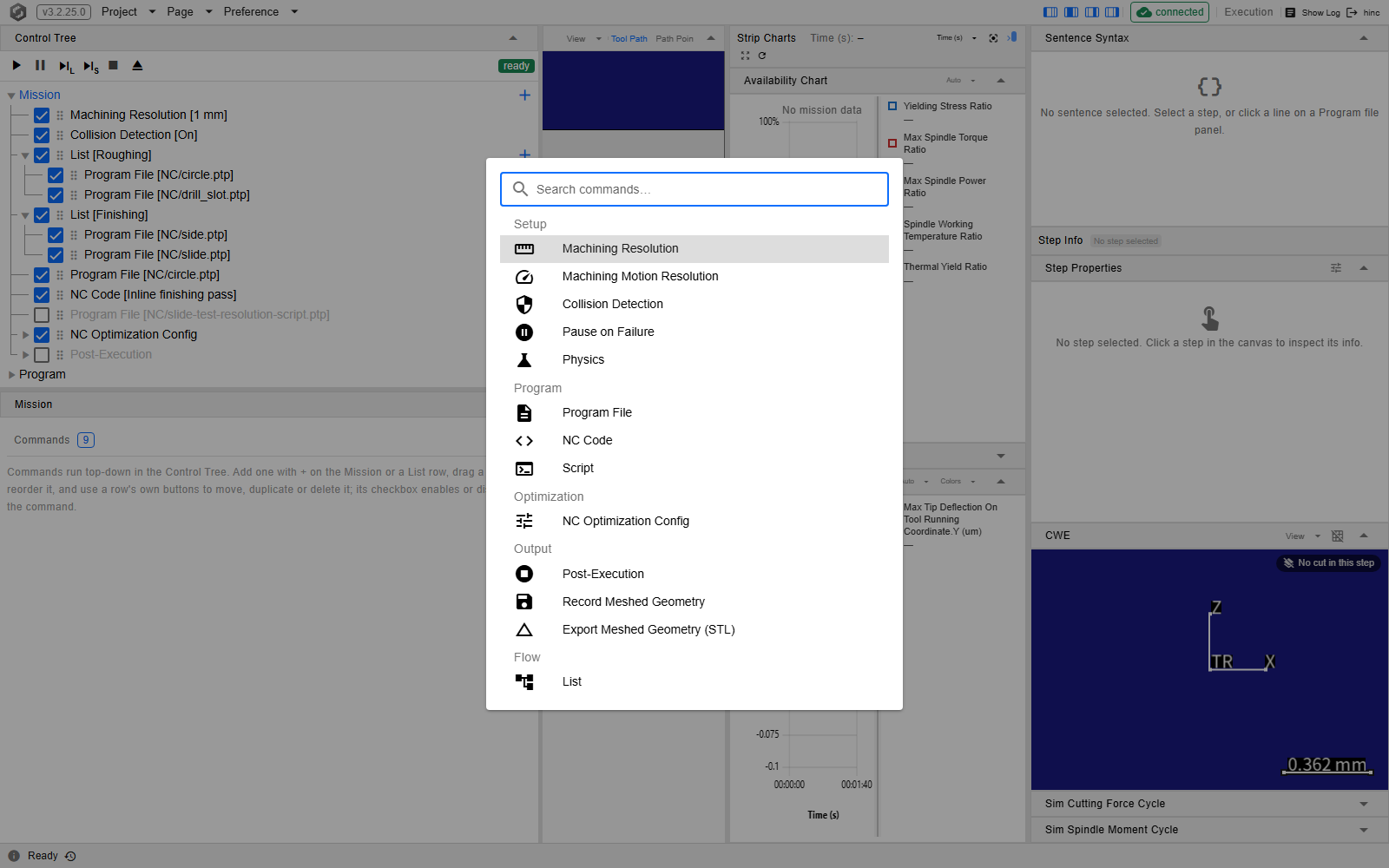The height and width of the screenshot is (868, 1389).
Task: Stop mission with the square stop button
Action: (113, 66)
